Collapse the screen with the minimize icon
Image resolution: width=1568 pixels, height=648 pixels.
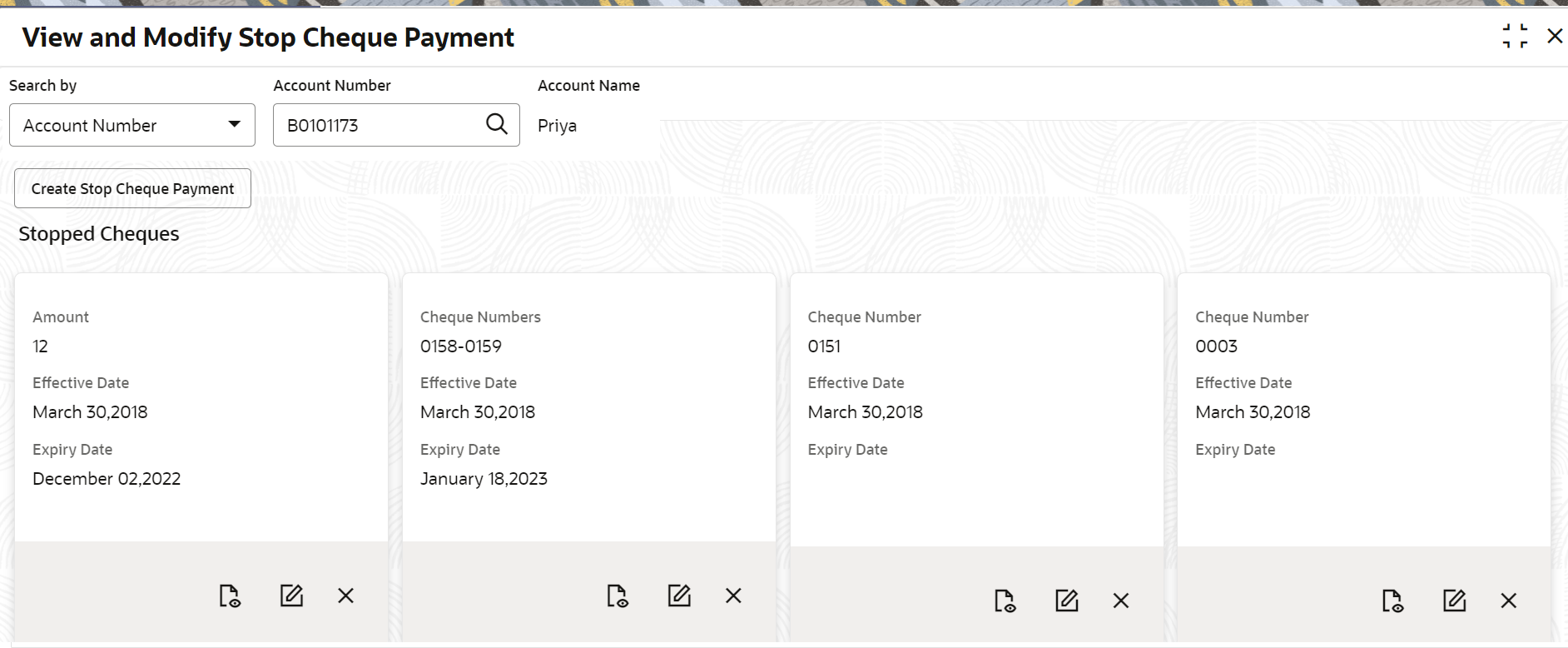(x=1515, y=37)
